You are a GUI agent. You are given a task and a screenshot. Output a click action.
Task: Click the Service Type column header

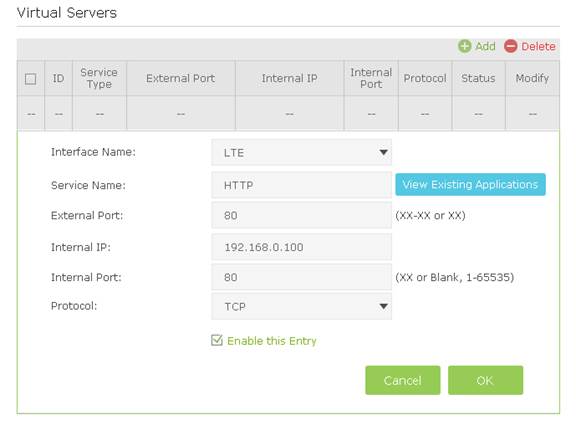click(99, 78)
